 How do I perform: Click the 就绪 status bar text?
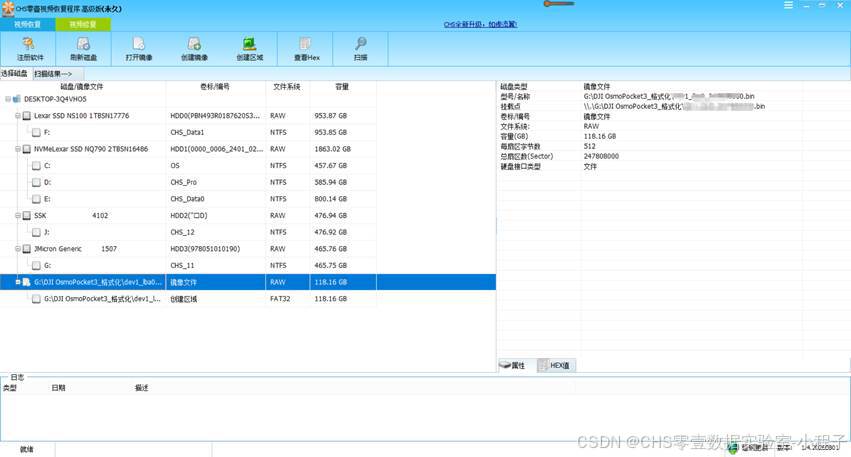click(27, 449)
